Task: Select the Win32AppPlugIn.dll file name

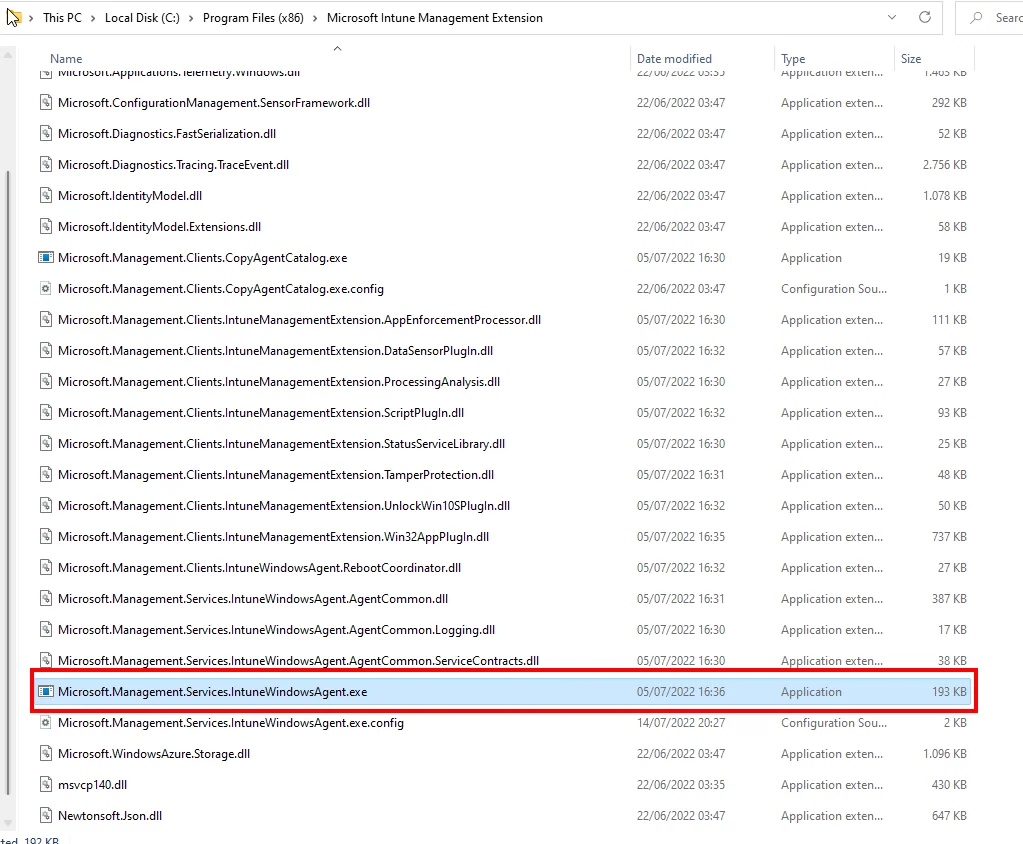Action: [x=273, y=536]
